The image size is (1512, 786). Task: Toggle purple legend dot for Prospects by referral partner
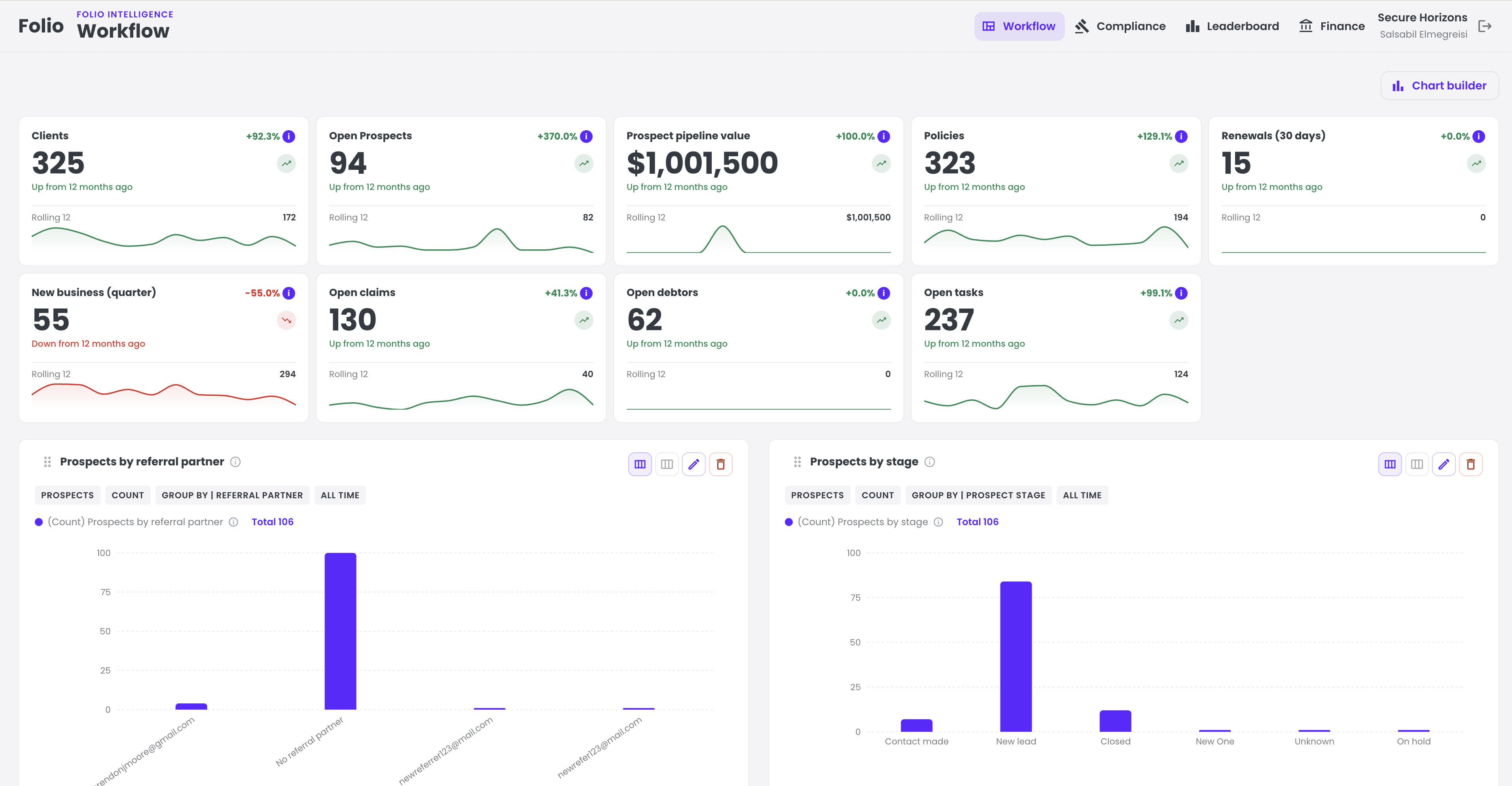[39, 522]
